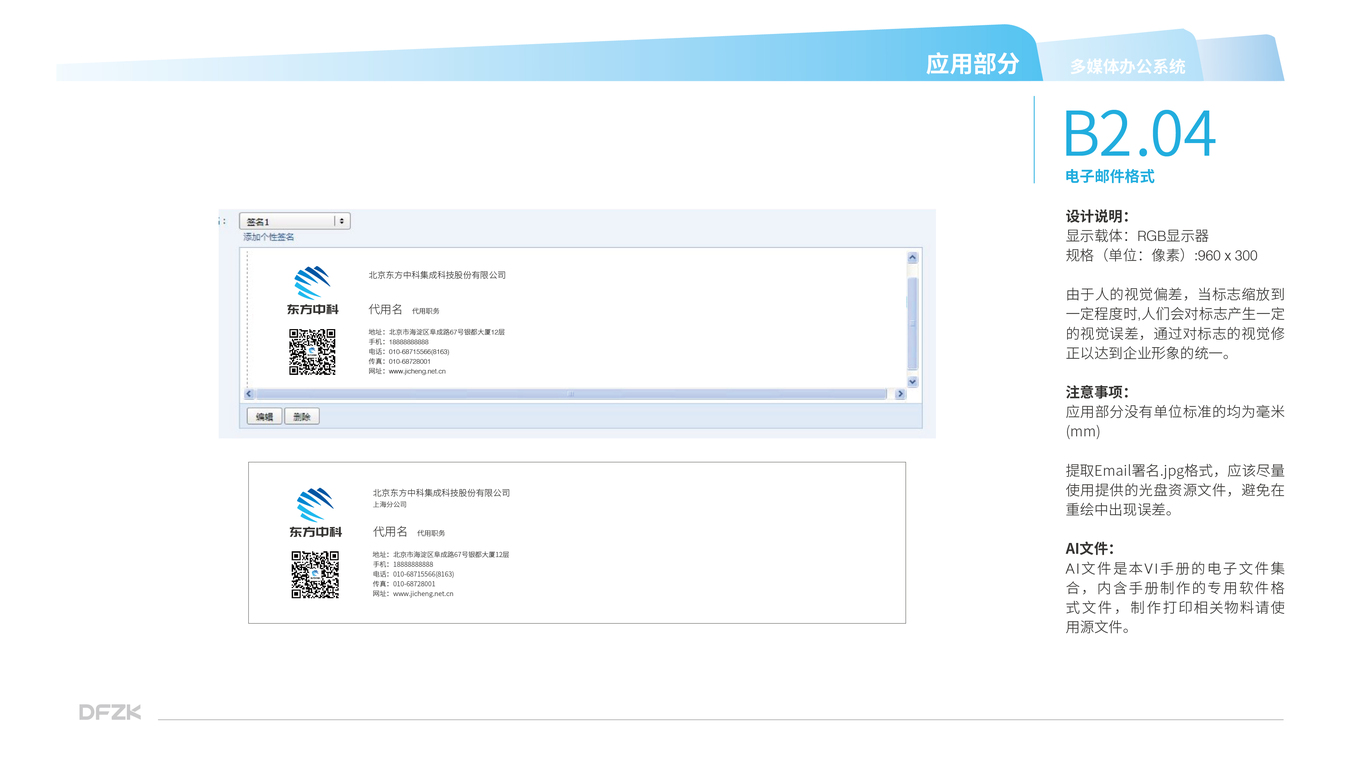The width and height of the screenshot is (1366, 768).
Task: Click the 设计说明: heading
Action: point(1097,216)
